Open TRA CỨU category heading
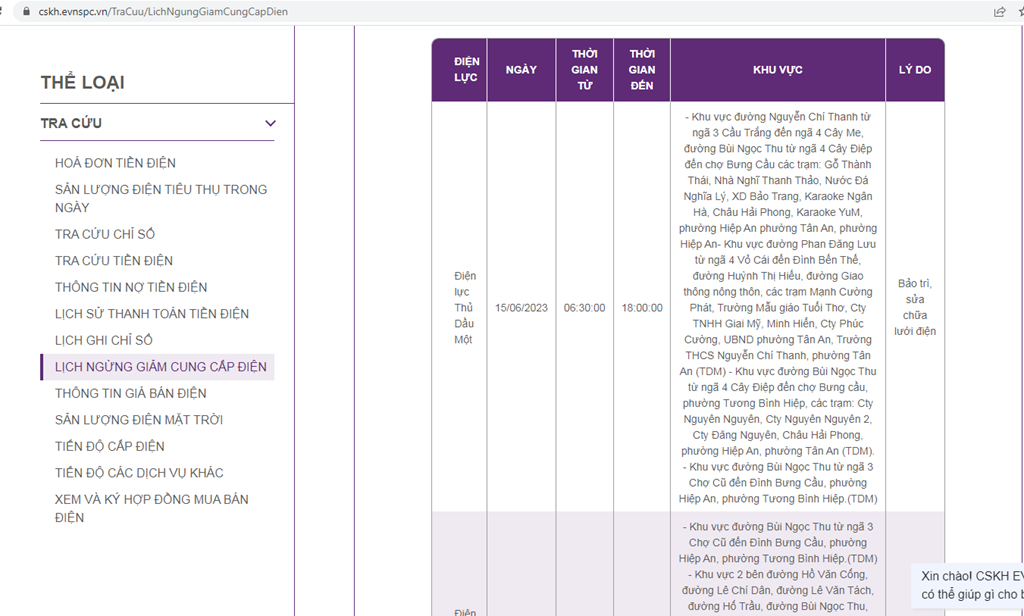1024x616 pixels. [x=71, y=123]
